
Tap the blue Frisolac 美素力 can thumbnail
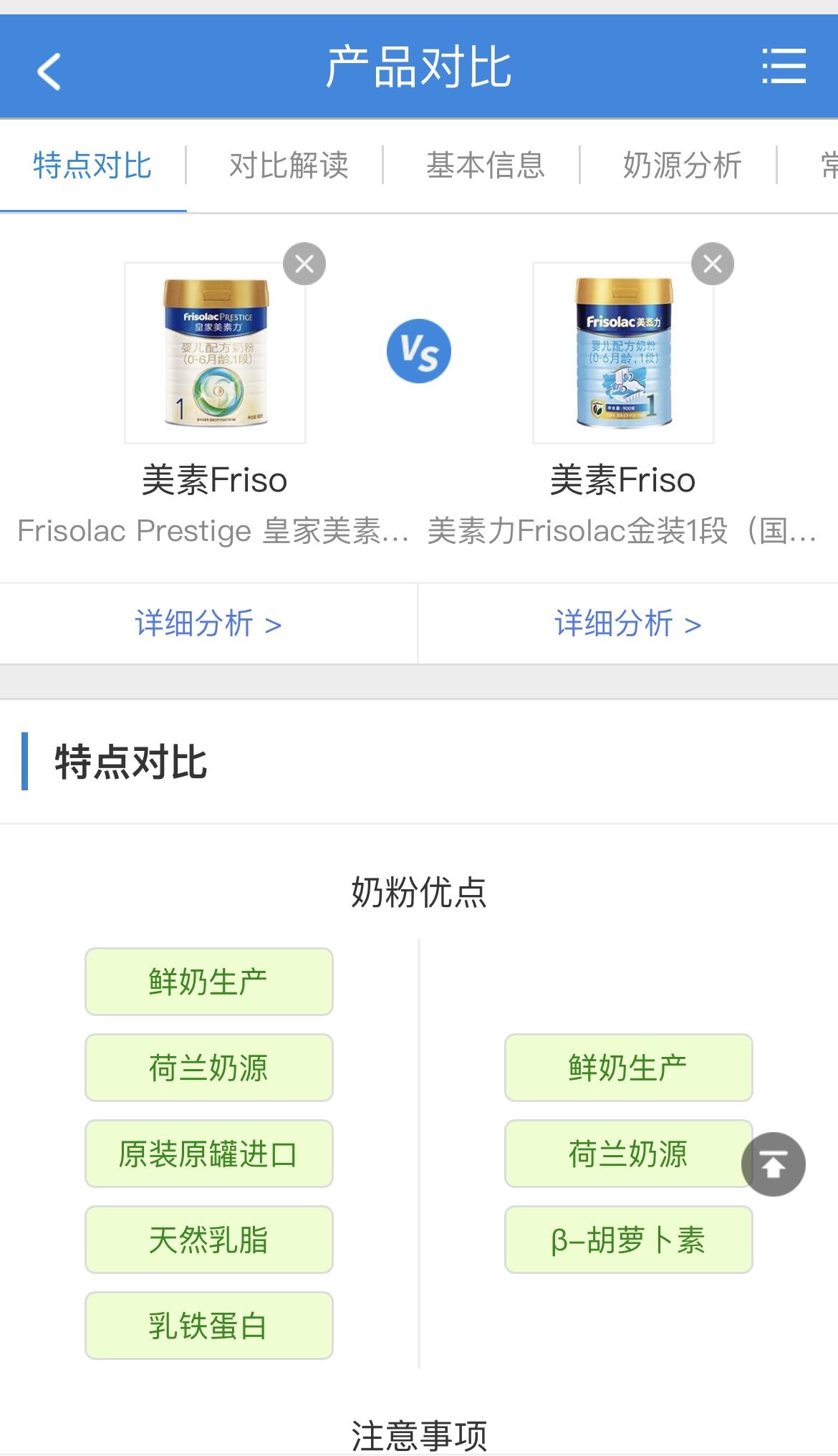(x=623, y=353)
